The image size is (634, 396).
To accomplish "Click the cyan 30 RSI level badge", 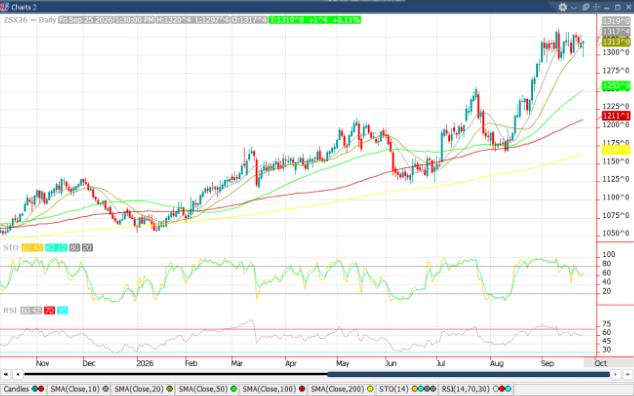I will 62,311.
